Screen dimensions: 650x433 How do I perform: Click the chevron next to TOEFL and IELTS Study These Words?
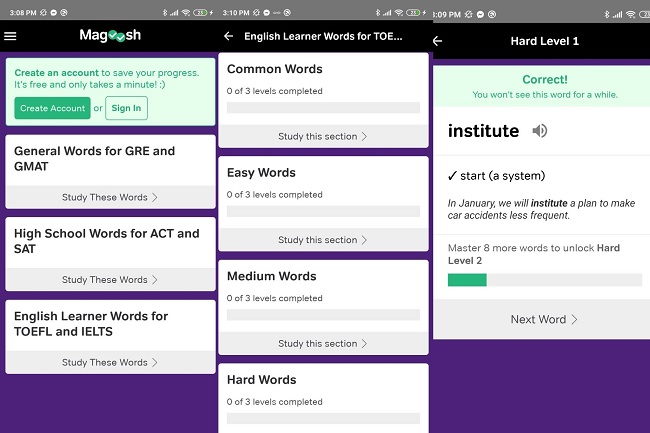tap(155, 363)
